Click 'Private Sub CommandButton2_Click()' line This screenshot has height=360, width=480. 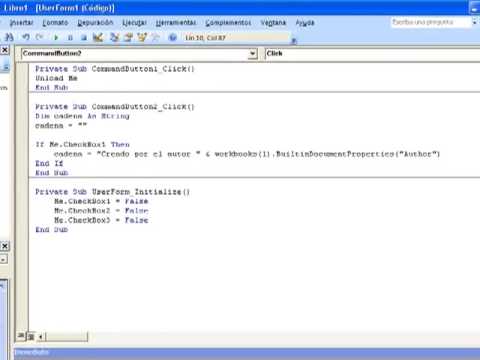pos(115,107)
